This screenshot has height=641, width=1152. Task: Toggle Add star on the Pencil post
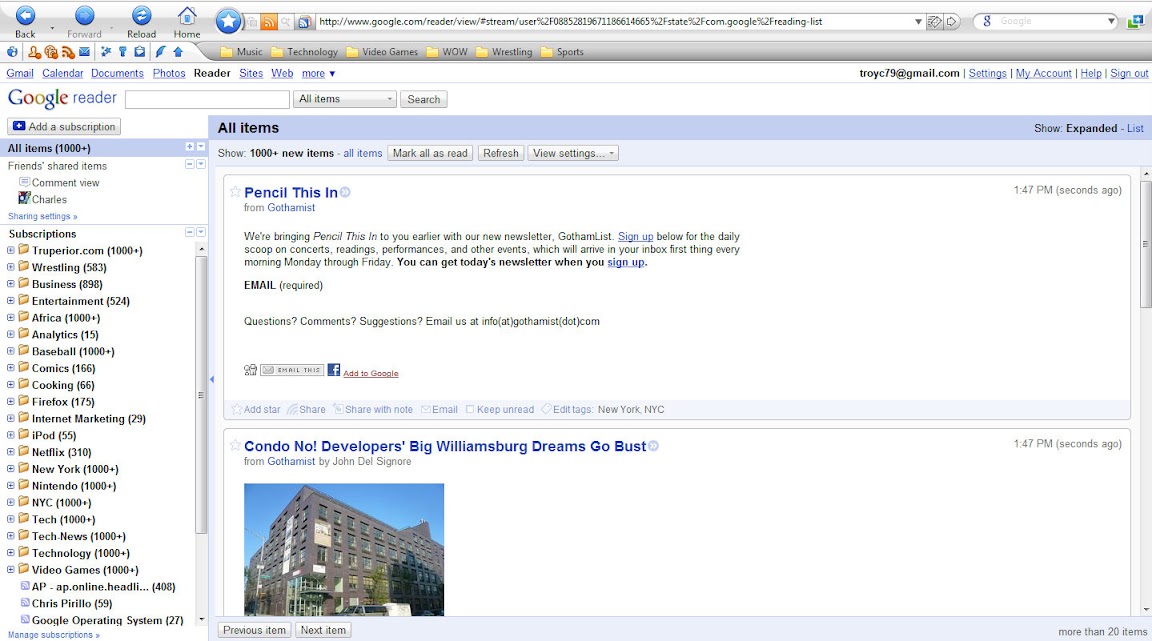[x=256, y=409]
